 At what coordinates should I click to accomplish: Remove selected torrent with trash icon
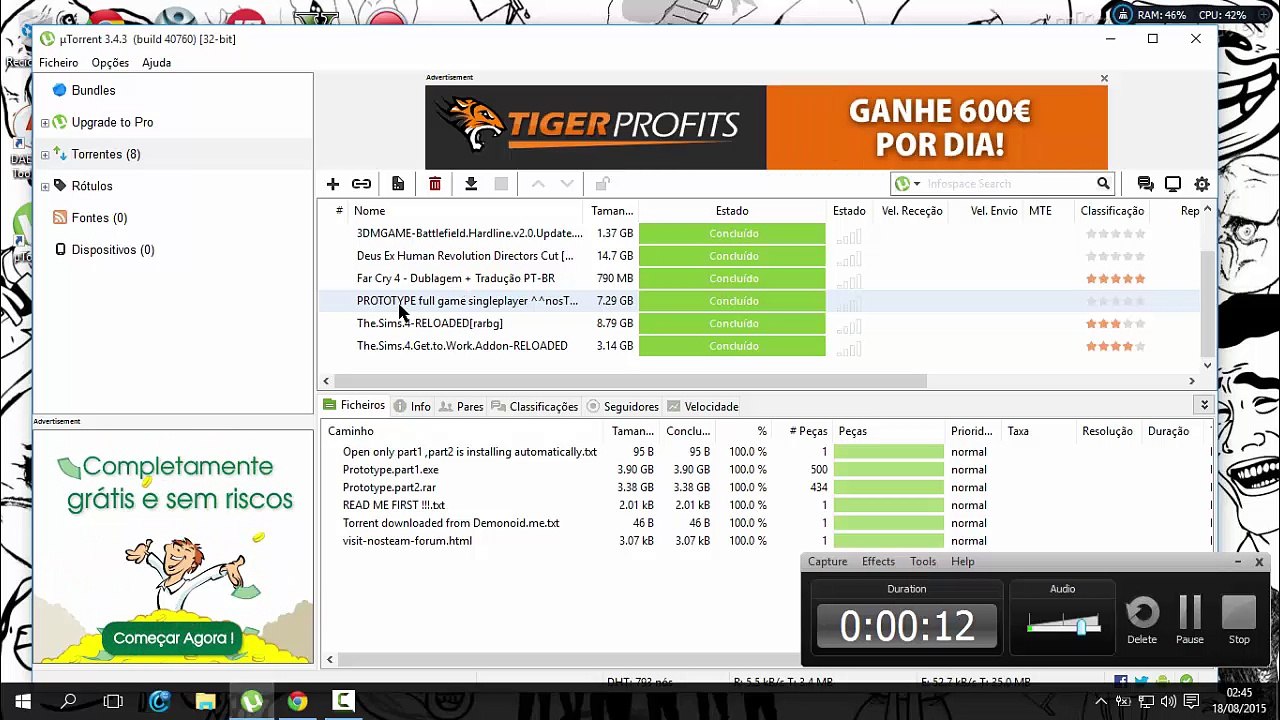435,184
